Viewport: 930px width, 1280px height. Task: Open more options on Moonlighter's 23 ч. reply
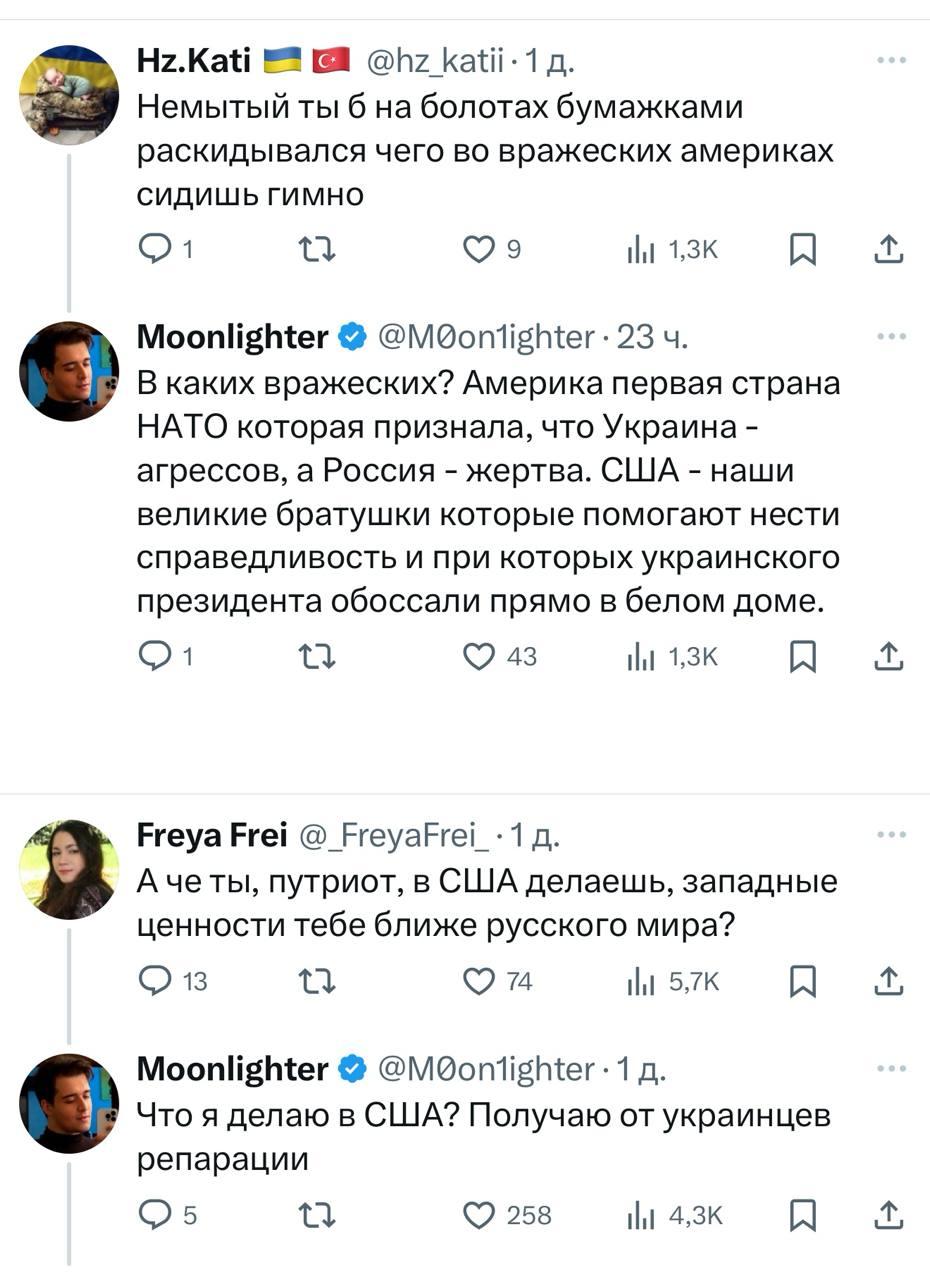890,338
